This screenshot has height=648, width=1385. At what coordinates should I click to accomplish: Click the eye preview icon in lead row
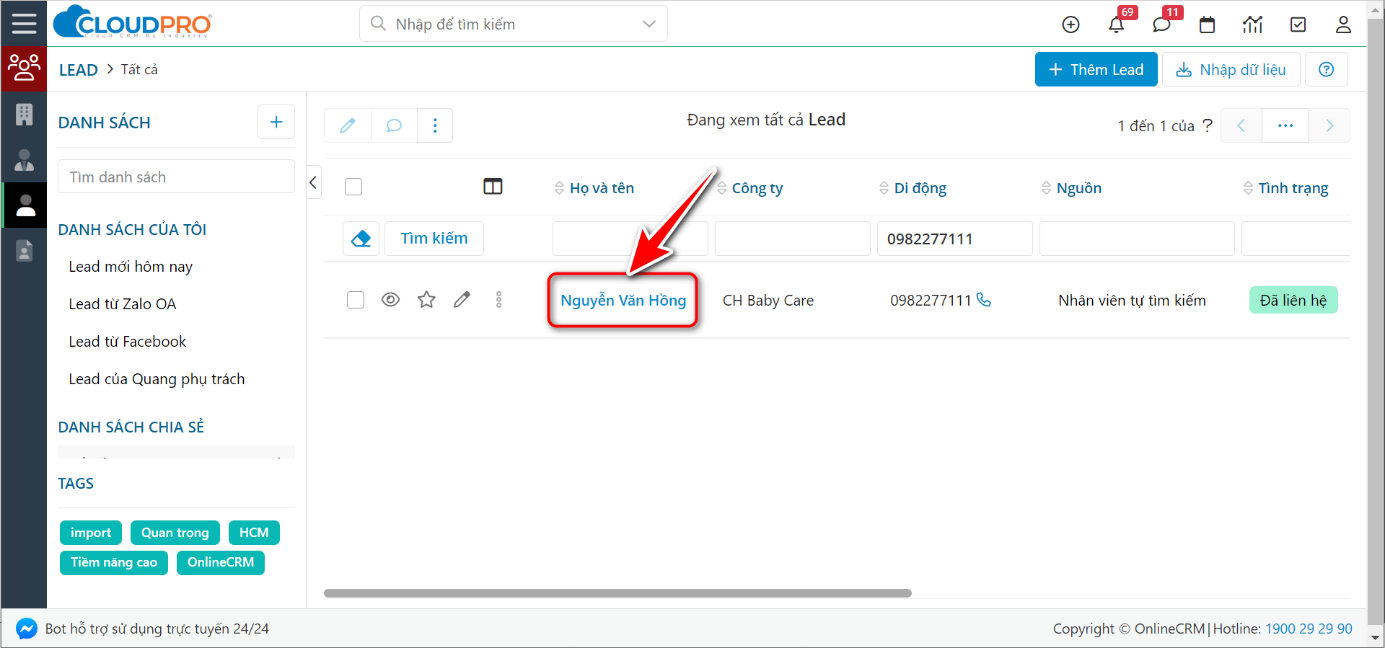point(391,300)
